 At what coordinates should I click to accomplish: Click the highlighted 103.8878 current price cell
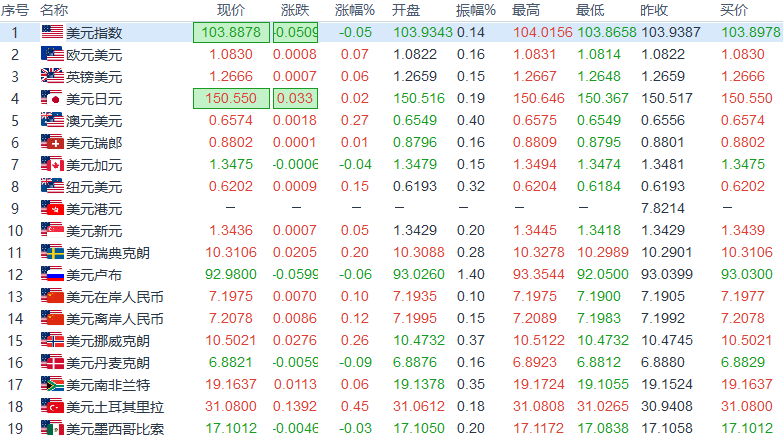231,32
